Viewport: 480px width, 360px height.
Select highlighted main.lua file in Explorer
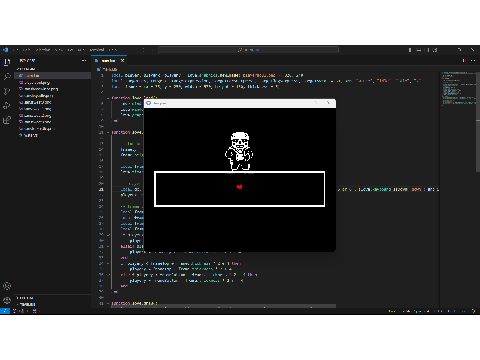click(x=53, y=76)
